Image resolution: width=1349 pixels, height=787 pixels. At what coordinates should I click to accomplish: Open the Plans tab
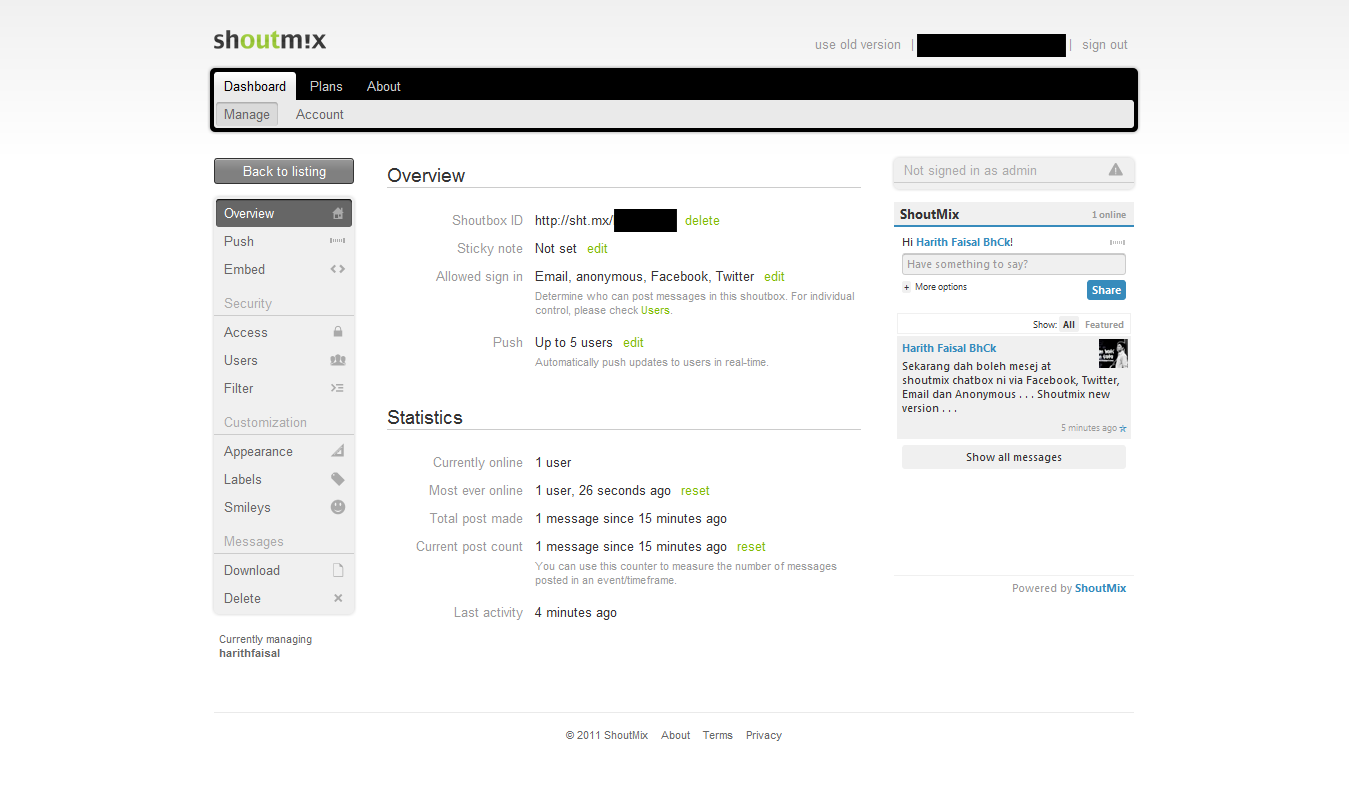click(x=326, y=86)
